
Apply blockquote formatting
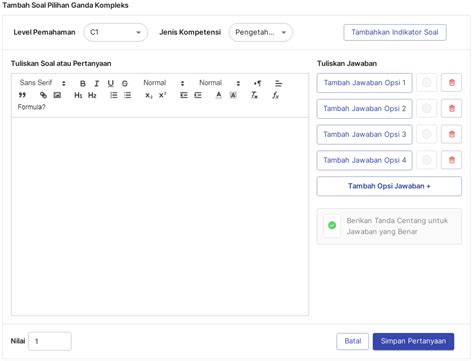[22, 95]
